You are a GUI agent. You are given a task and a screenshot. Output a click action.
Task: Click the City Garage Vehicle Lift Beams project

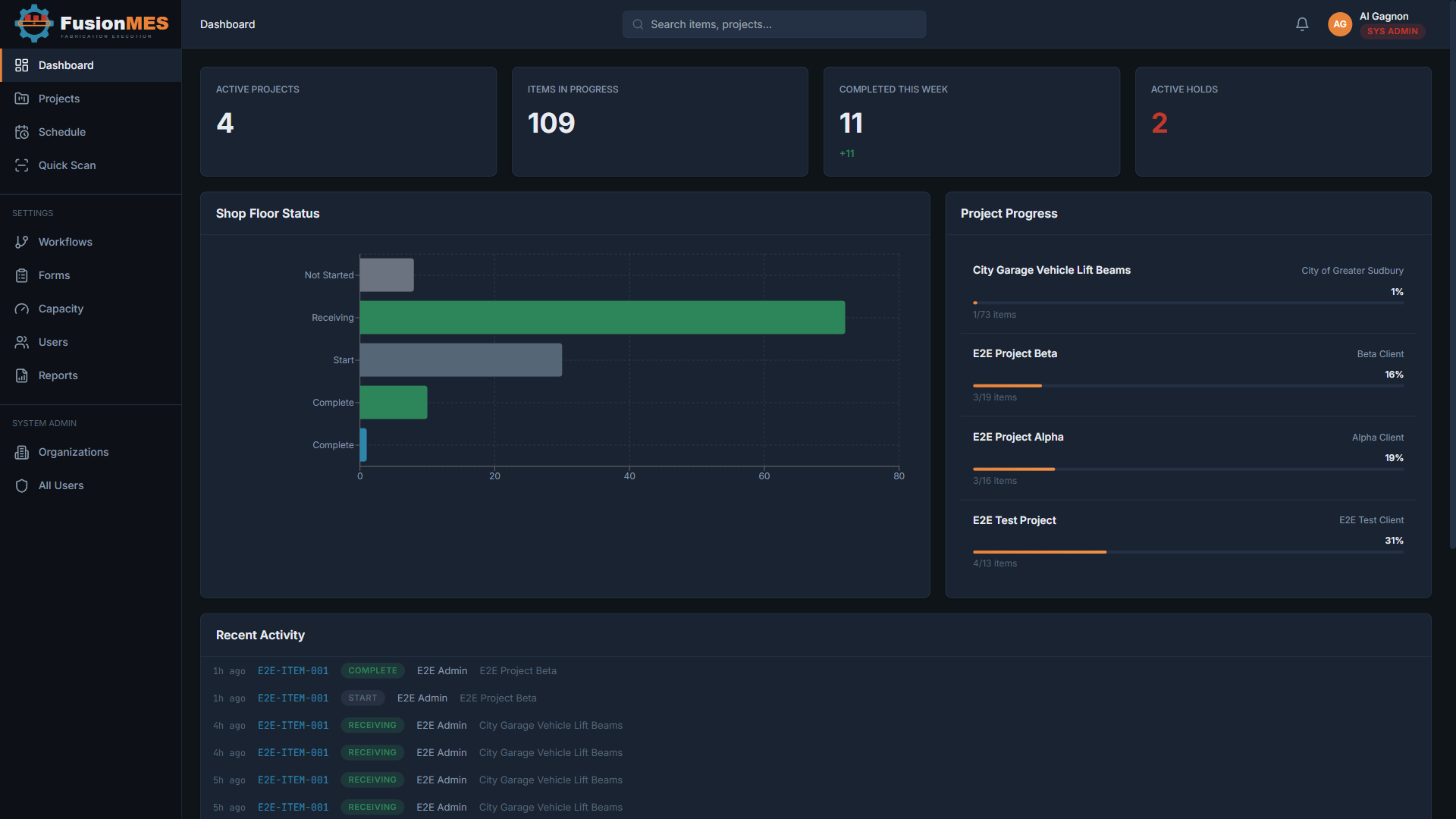(x=1051, y=270)
